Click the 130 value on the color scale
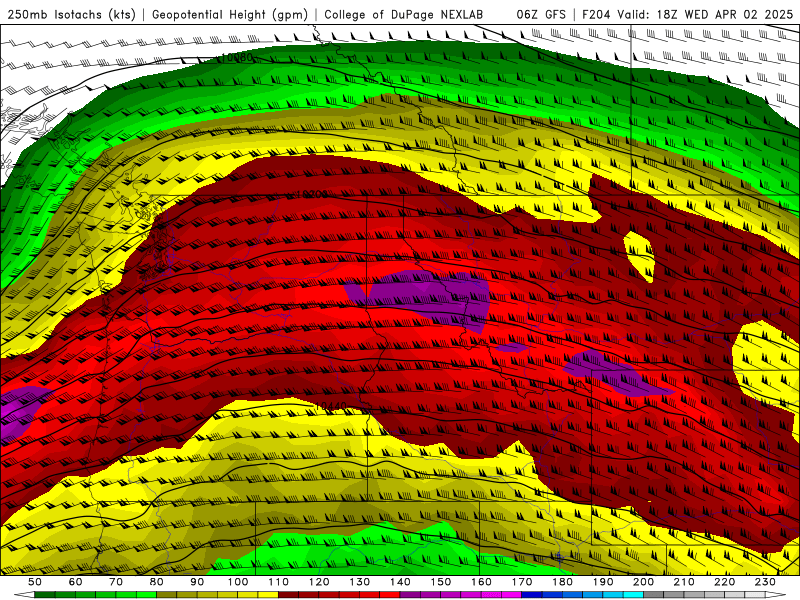800x600 pixels. 360,582
